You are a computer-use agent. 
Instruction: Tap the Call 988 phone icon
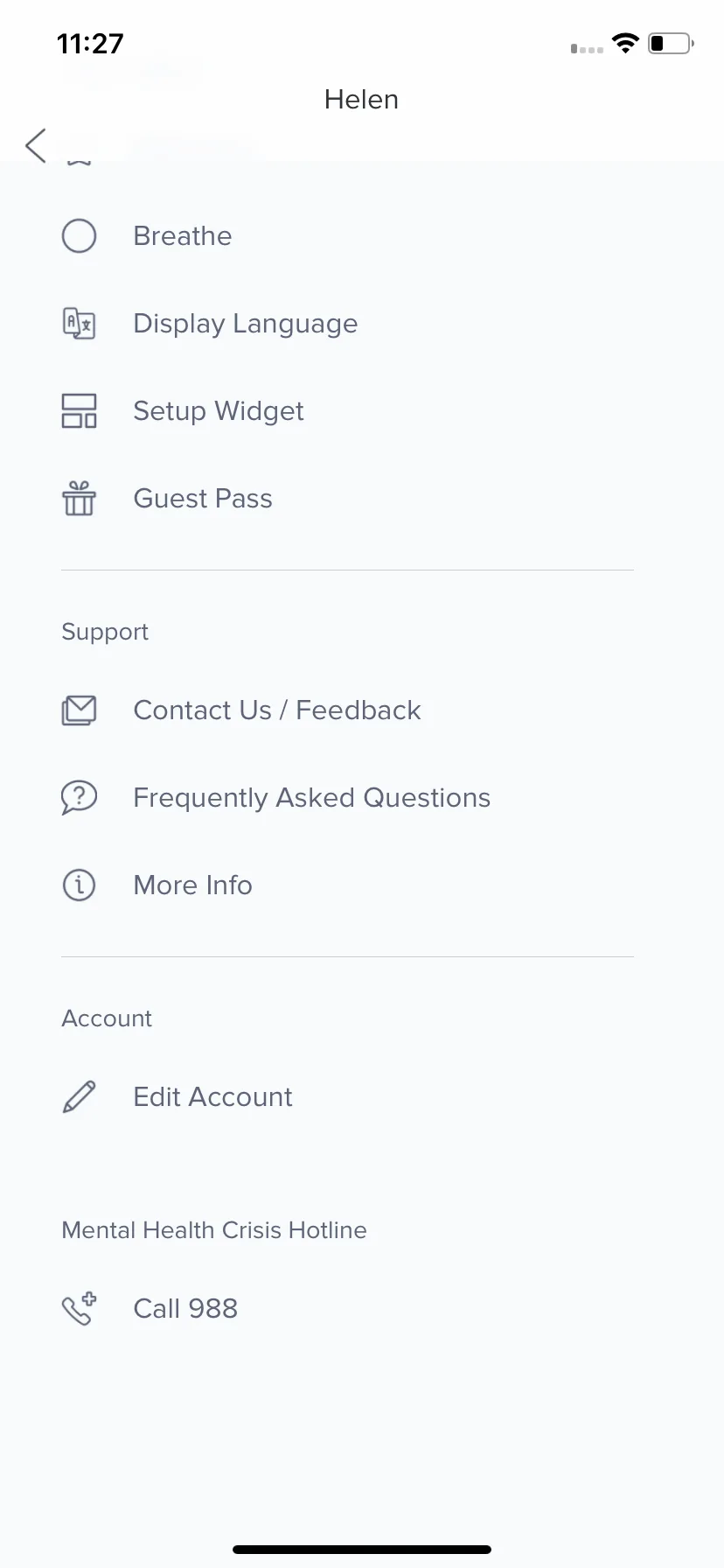(x=79, y=1308)
